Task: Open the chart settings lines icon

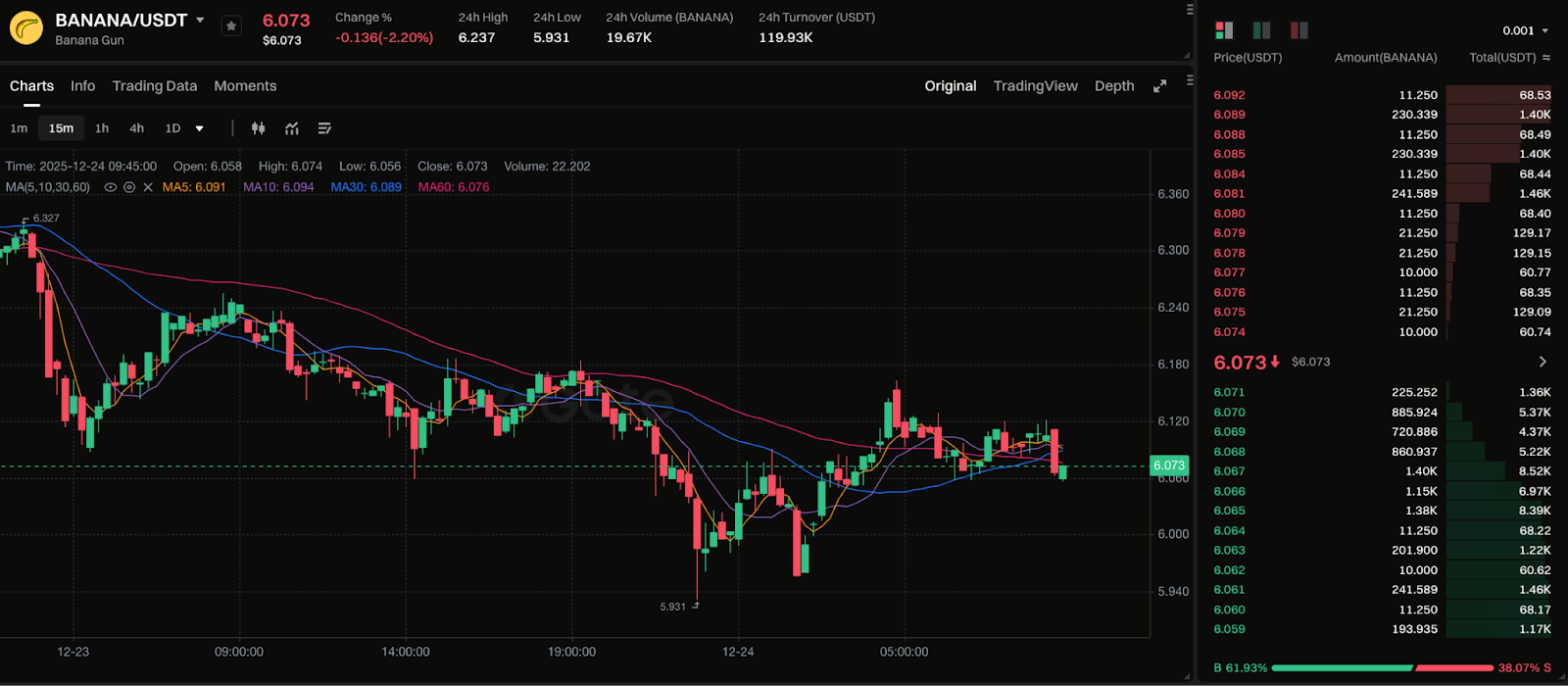Action: (x=325, y=128)
